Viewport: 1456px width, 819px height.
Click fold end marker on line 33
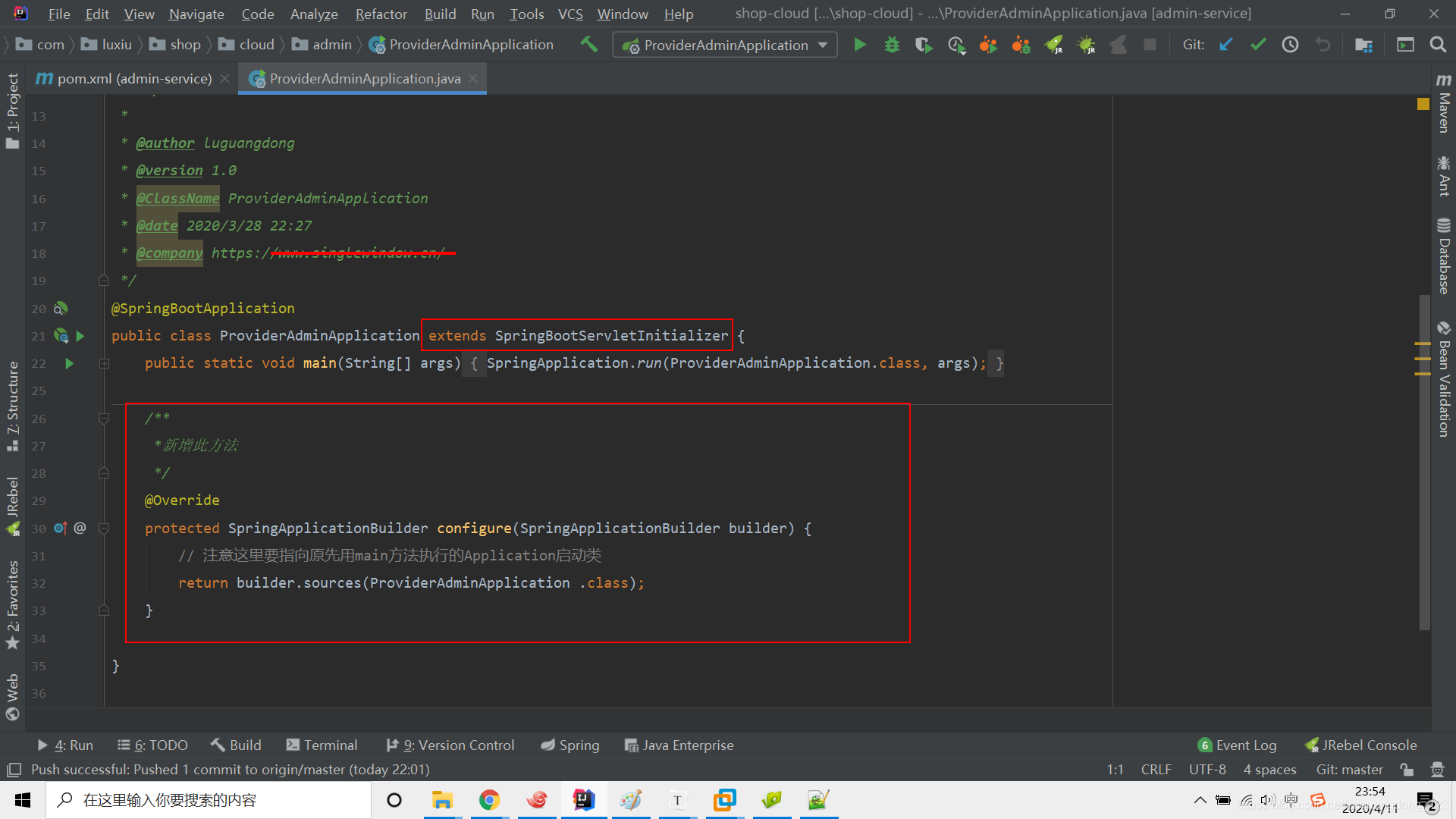coord(104,610)
